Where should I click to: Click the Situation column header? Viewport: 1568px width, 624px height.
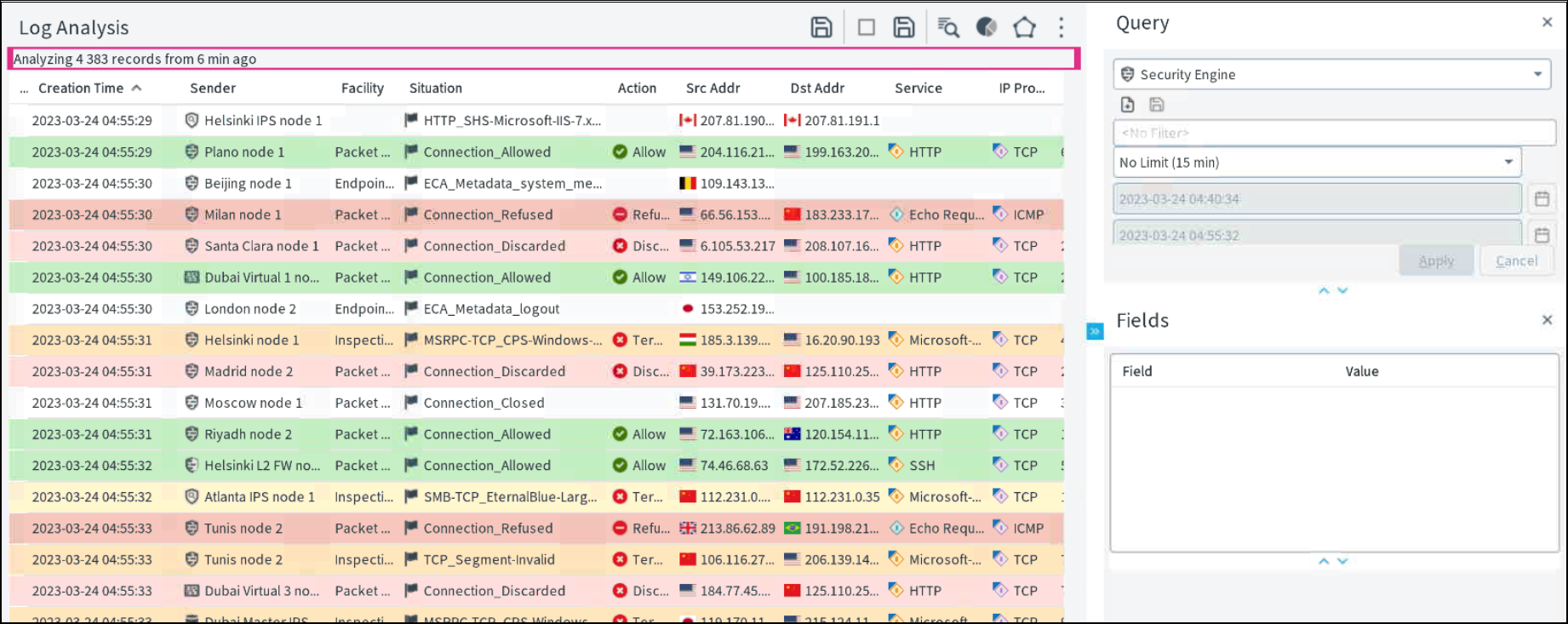click(x=435, y=88)
